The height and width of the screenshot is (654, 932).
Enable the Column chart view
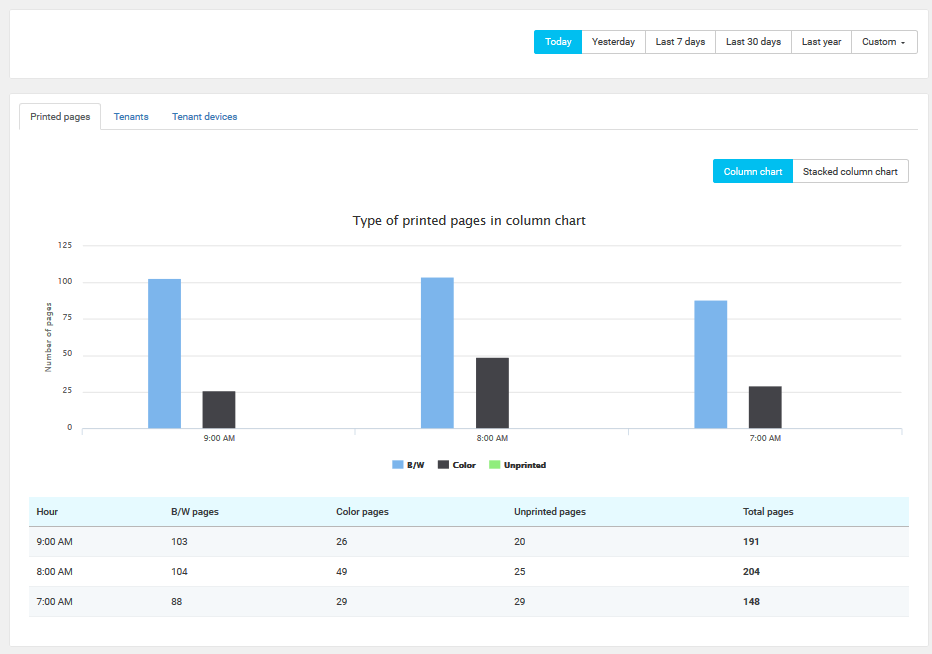point(752,172)
